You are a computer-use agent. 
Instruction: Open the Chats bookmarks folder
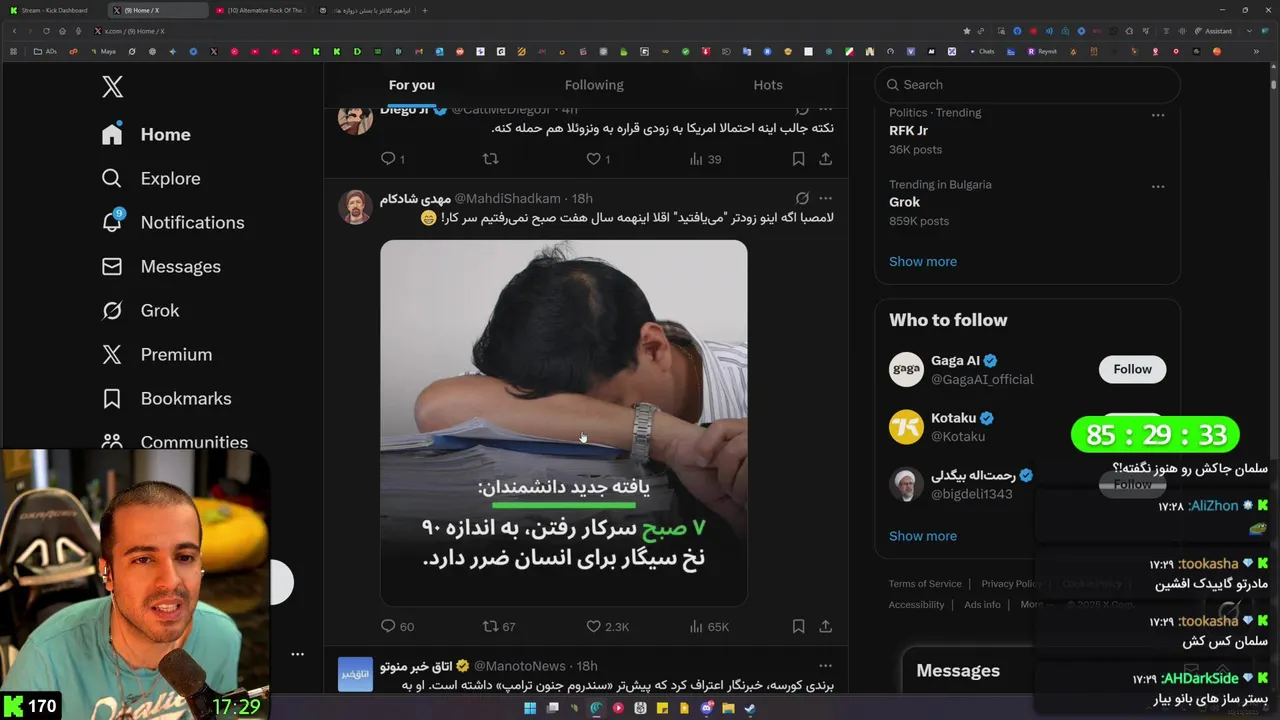click(980, 51)
